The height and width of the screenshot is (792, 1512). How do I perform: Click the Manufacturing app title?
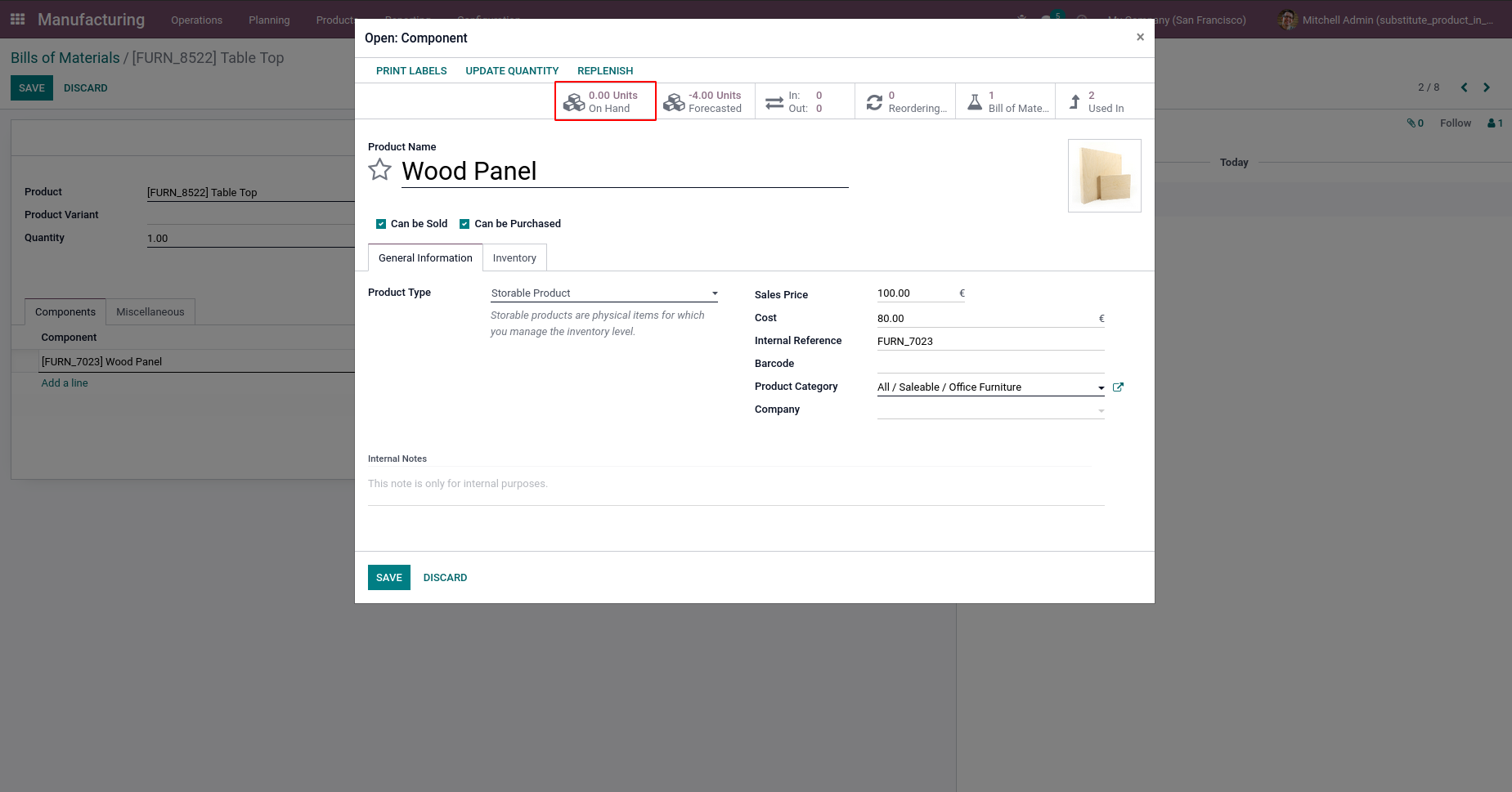point(91,20)
